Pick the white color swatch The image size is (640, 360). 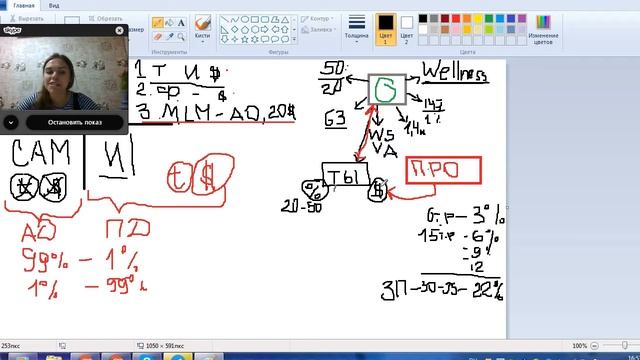tap(423, 29)
